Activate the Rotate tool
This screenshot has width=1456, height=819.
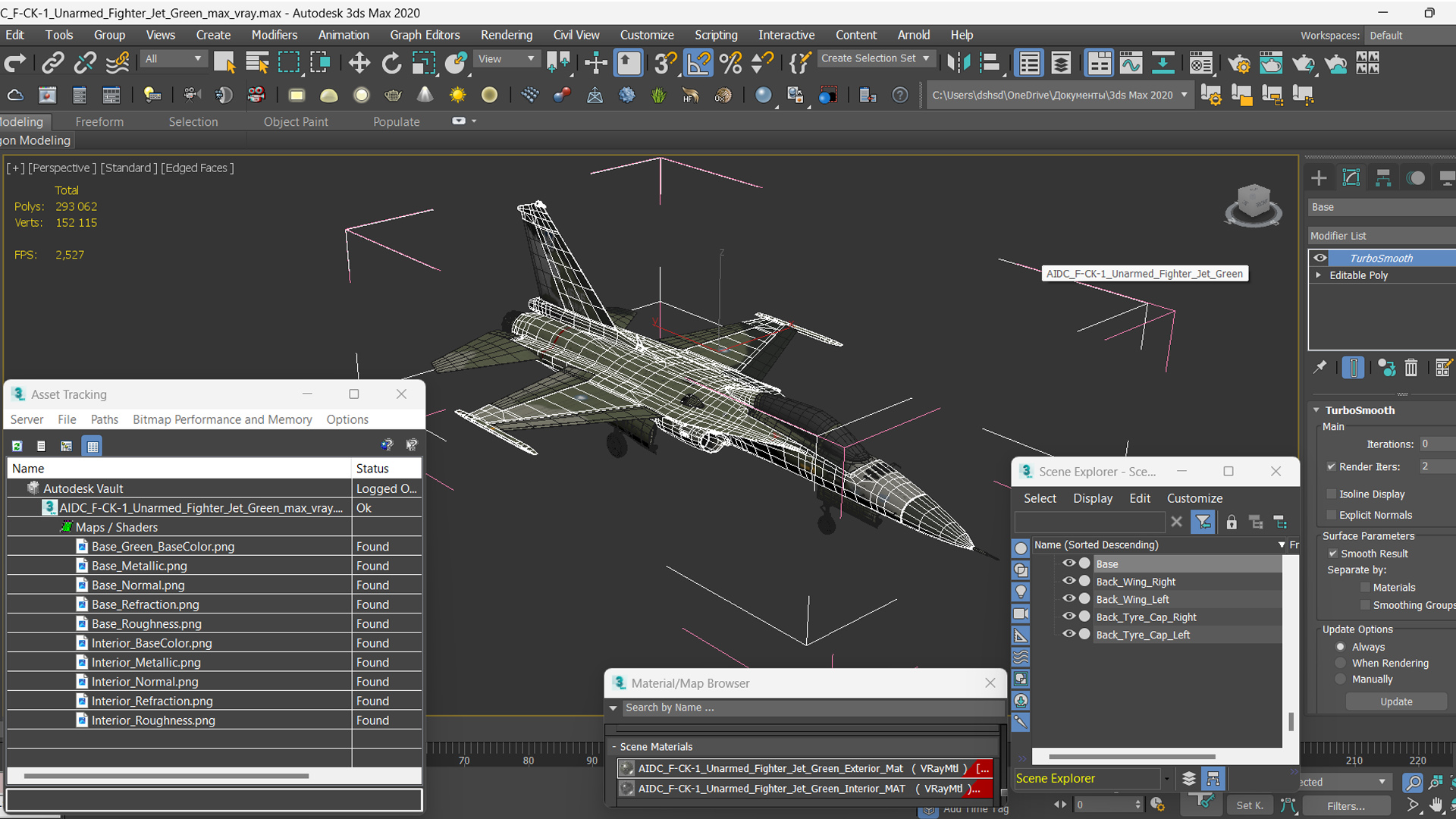[391, 63]
